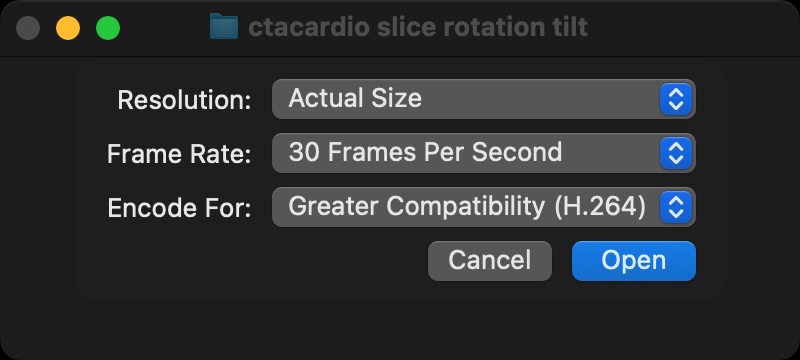This screenshot has width=800, height=360.
Task: Open the Resolution dropdown menu
Action: click(x=484, y=99)
